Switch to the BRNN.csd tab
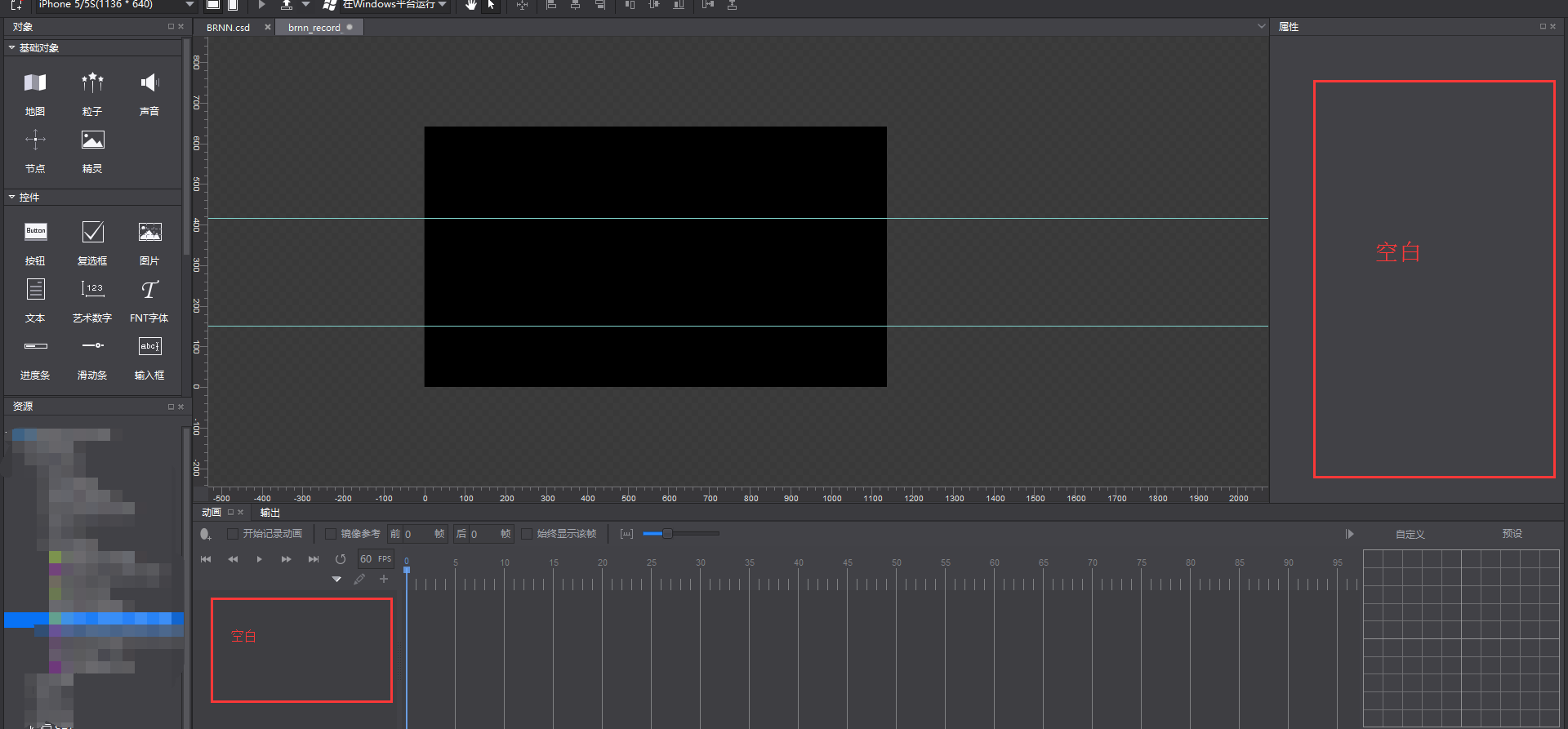 [229, 28]
